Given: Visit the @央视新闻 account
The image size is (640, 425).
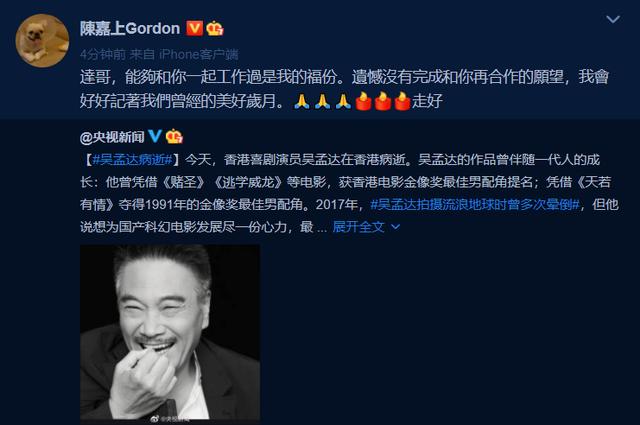Looking at the screenshot, I should click(112, 137).
